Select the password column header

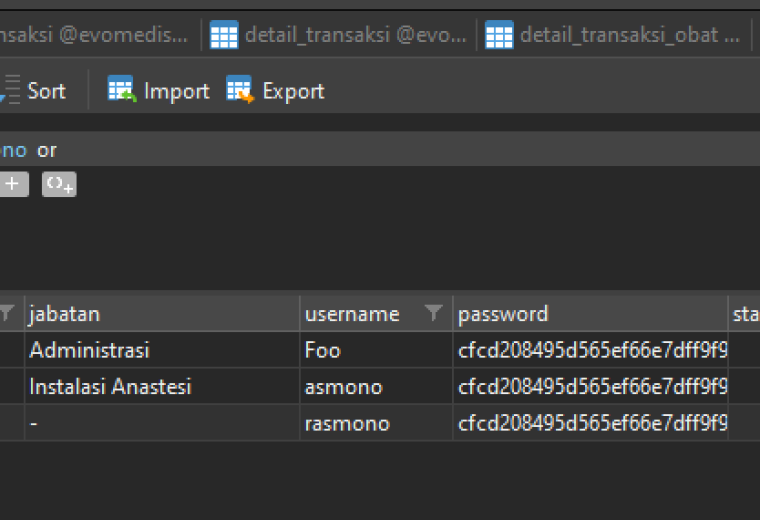(590, 314)
